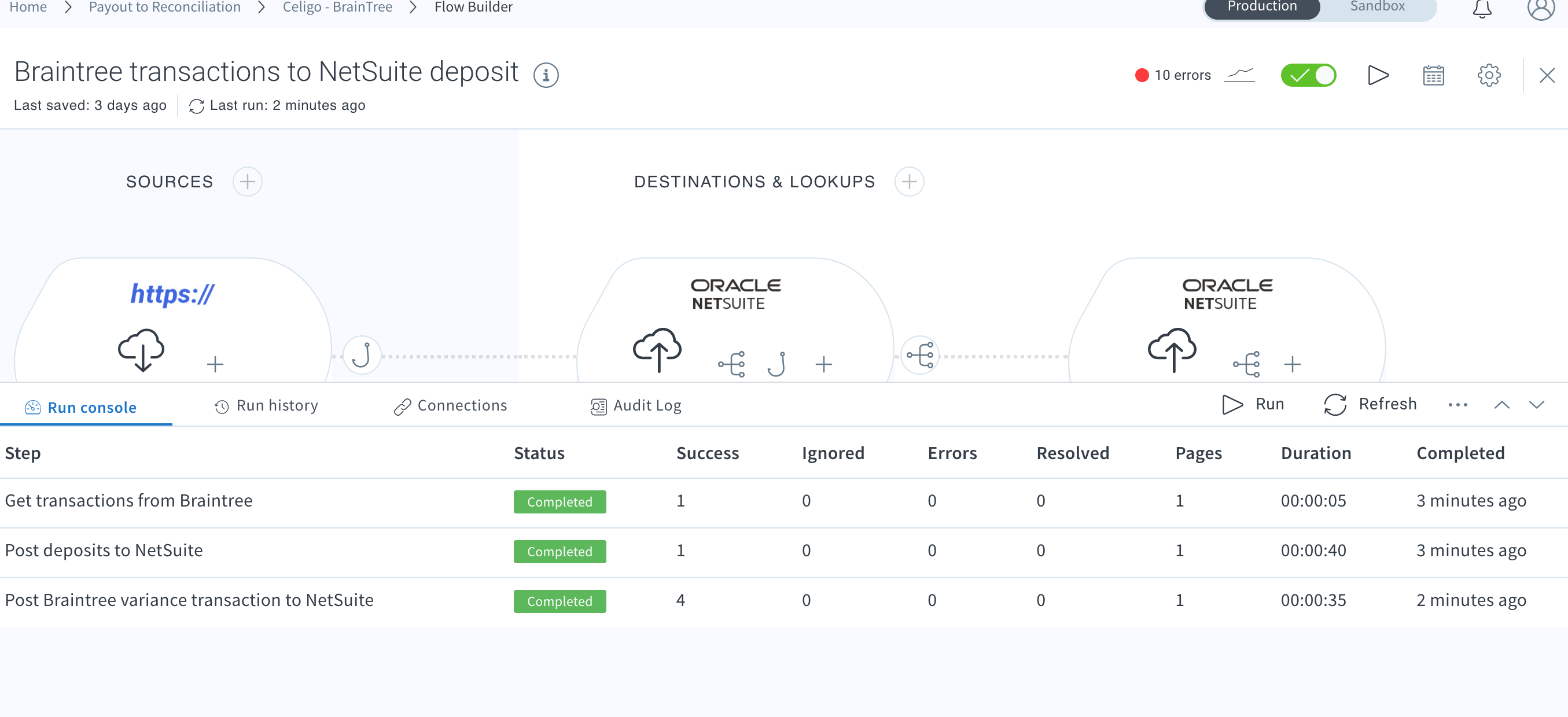The image size is (1568, 717).
Task: Open flow info tooltip next to title
Action: pos(546,74)
